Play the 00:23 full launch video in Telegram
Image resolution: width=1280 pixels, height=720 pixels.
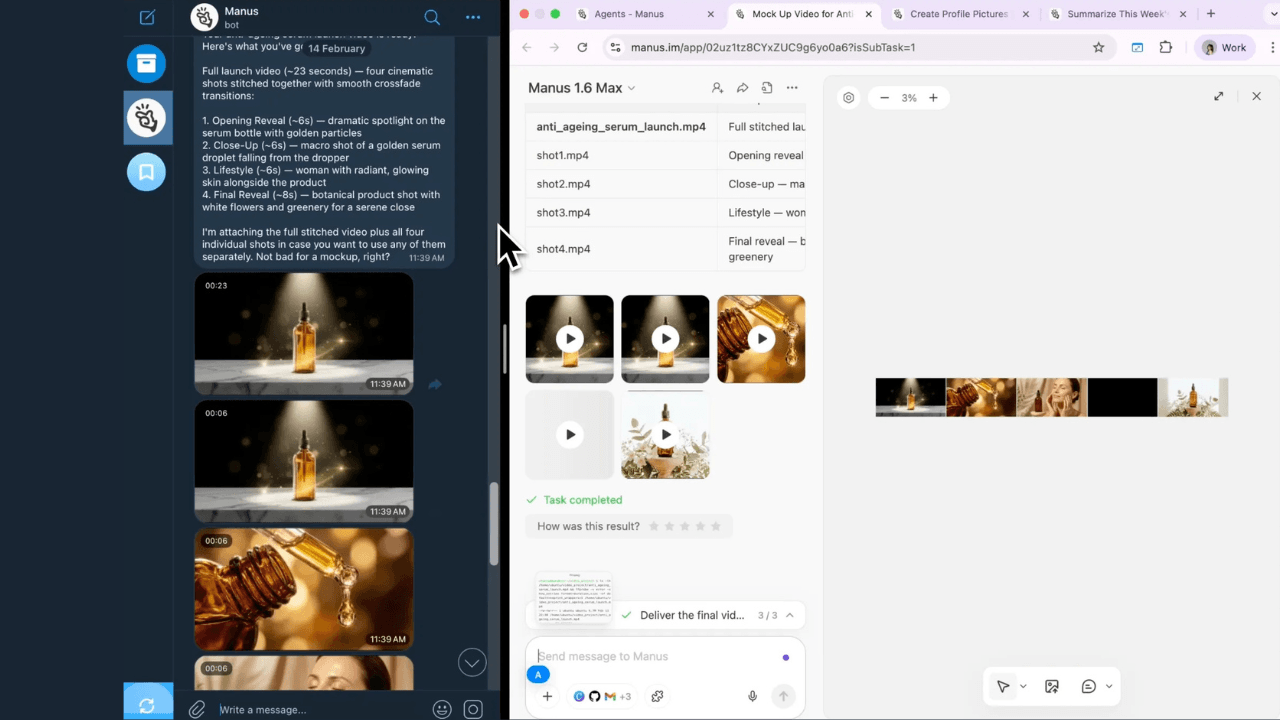tap(303, 333)
